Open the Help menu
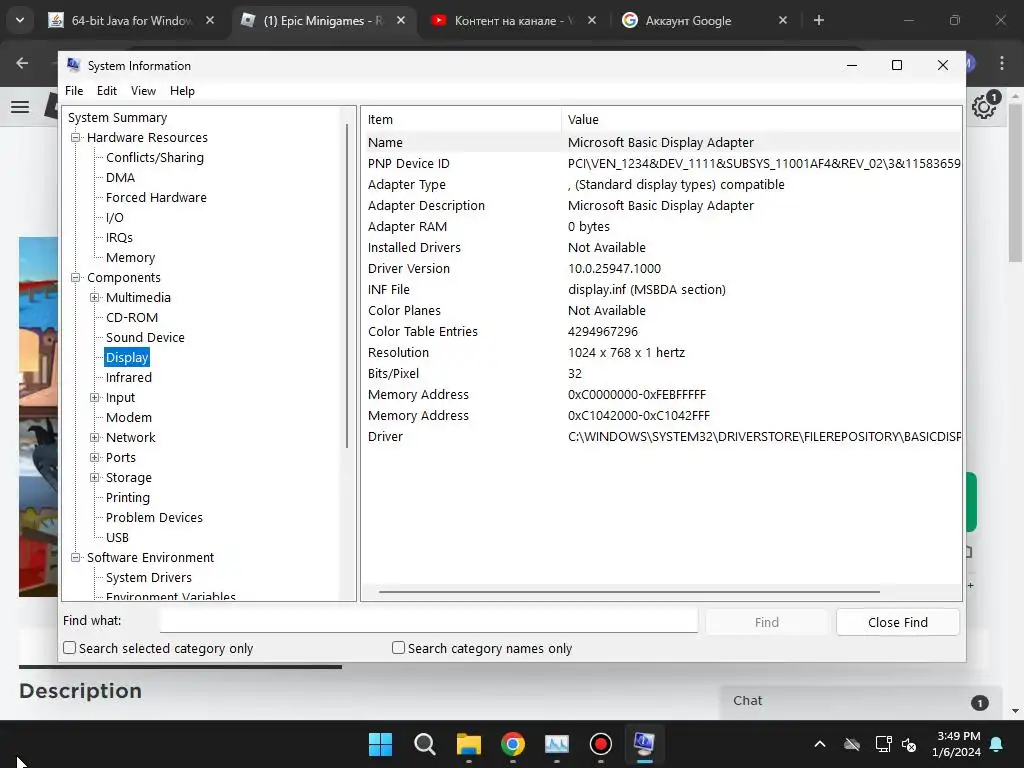 [182, 91]
